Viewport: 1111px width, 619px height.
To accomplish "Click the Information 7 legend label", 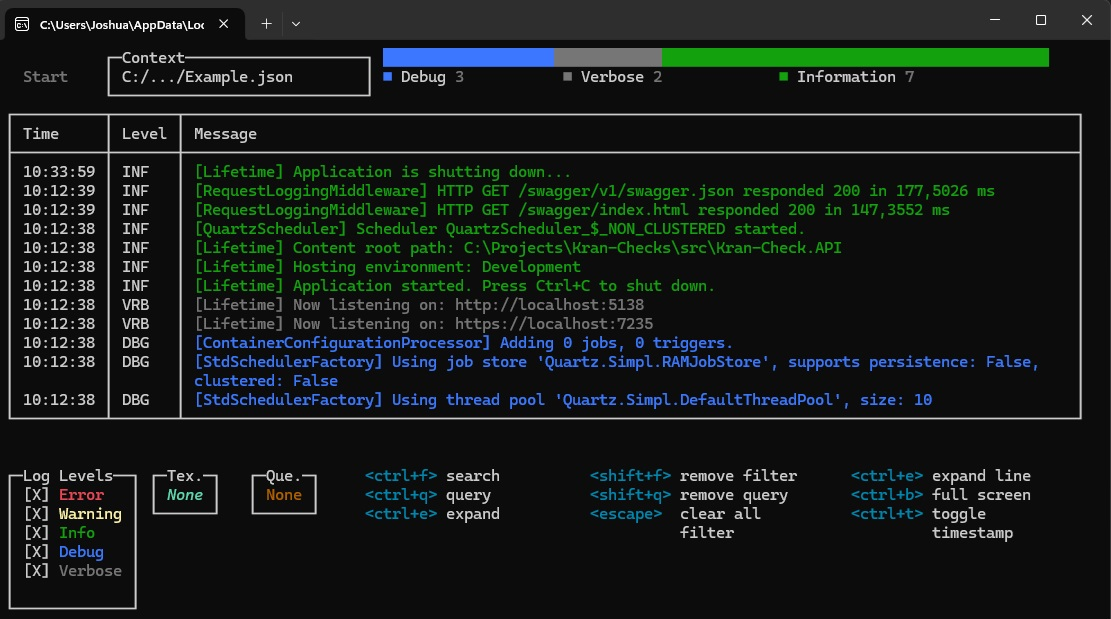I will click(855, 76).
